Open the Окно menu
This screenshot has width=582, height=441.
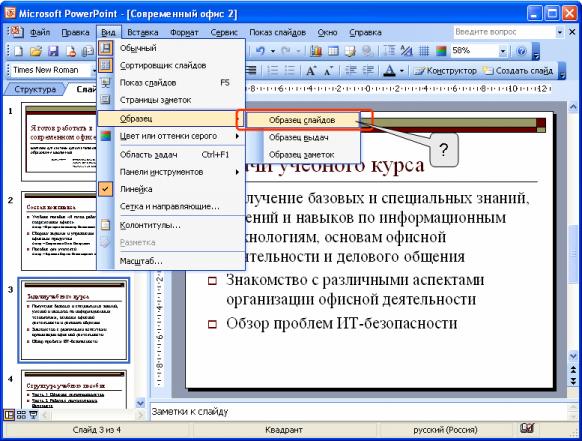click(x=327, y=32)
